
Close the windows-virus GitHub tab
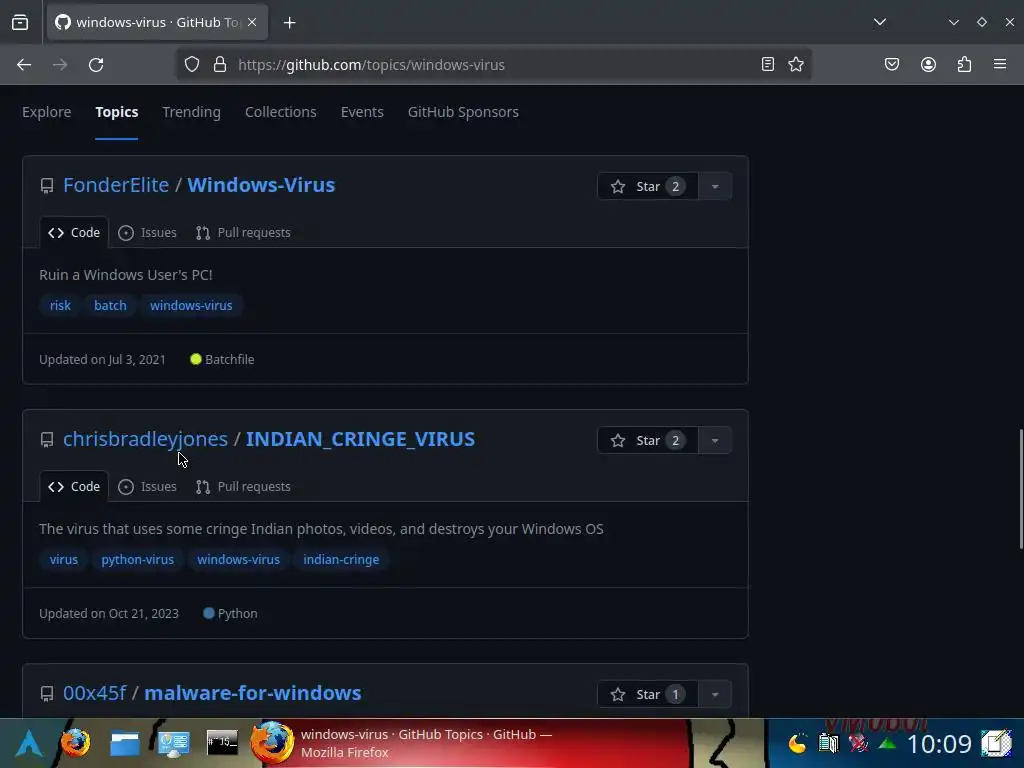click(252, 22)
